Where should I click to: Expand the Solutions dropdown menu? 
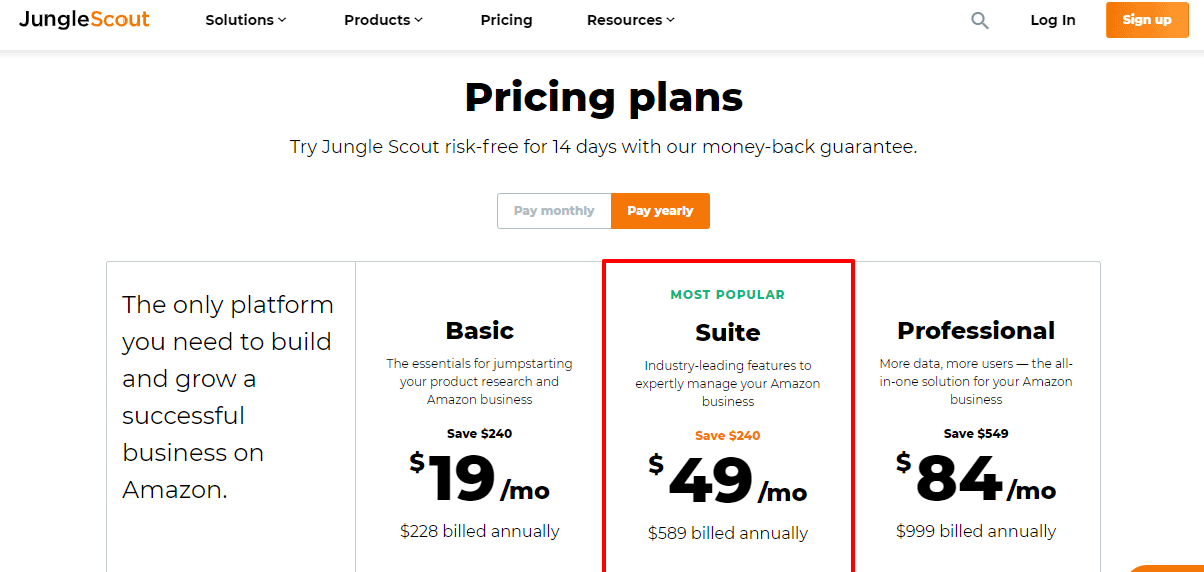click(246, 20)
